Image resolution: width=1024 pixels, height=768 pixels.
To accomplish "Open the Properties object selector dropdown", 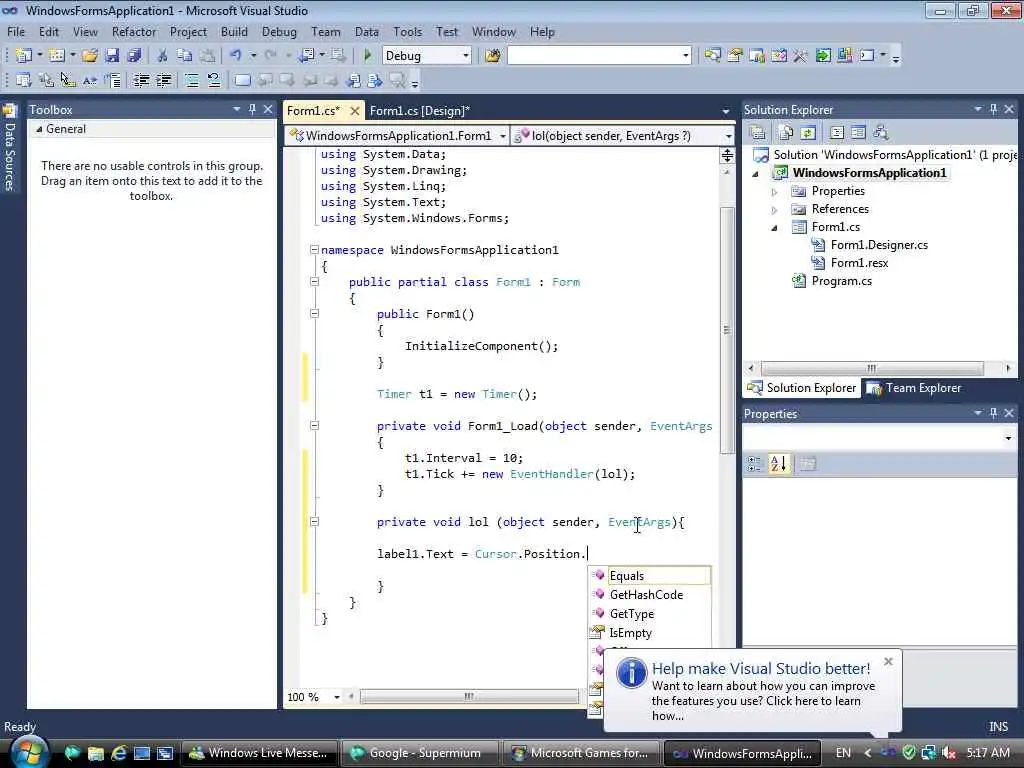I will (1008, 438).
